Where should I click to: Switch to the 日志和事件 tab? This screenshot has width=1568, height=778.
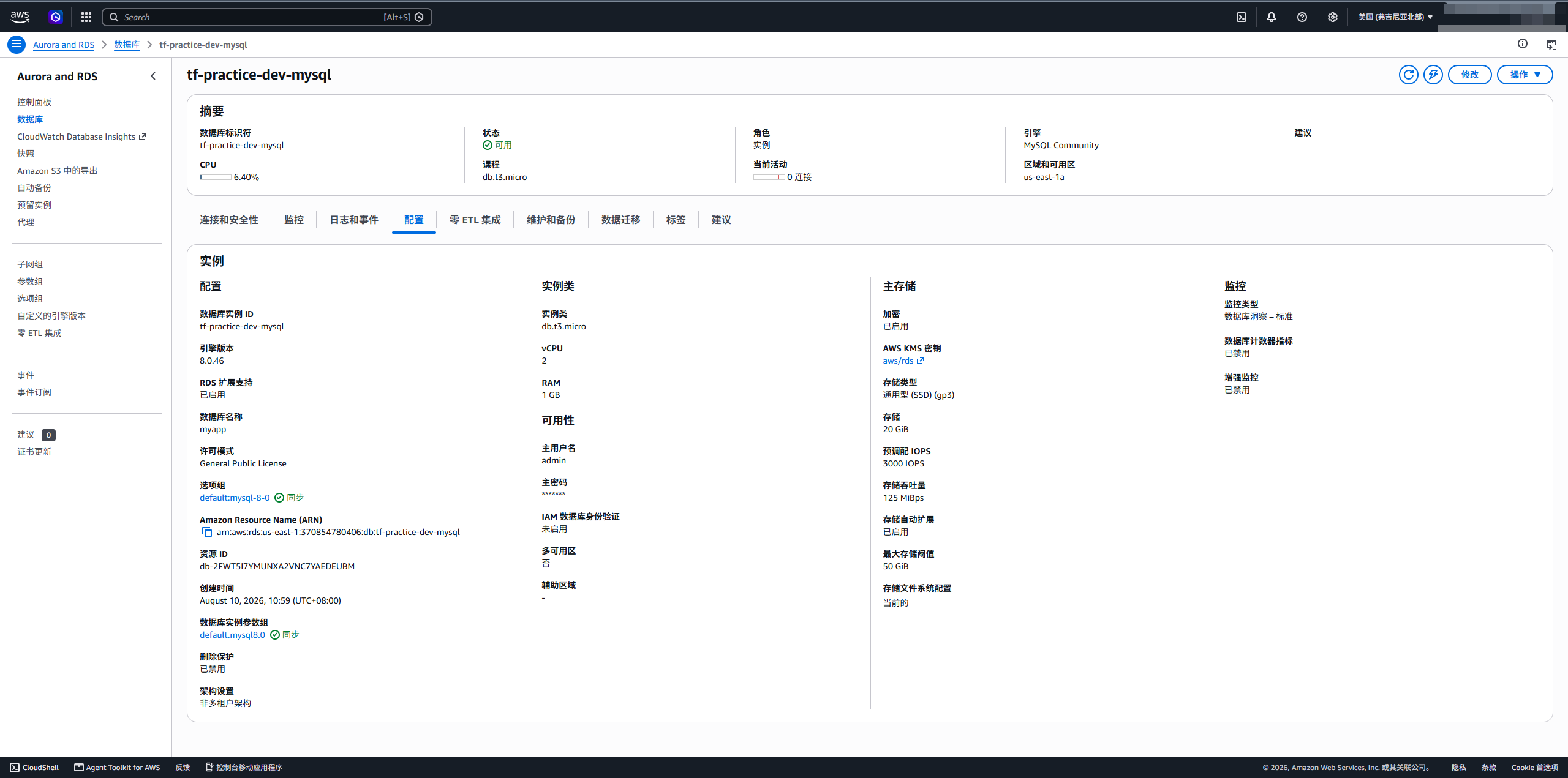pos(354,220)
